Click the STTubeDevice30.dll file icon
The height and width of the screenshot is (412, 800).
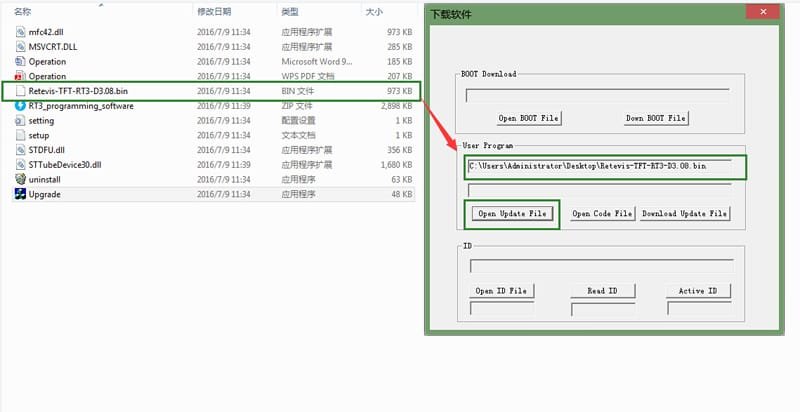pyautogui.click(x=20, y=165)
